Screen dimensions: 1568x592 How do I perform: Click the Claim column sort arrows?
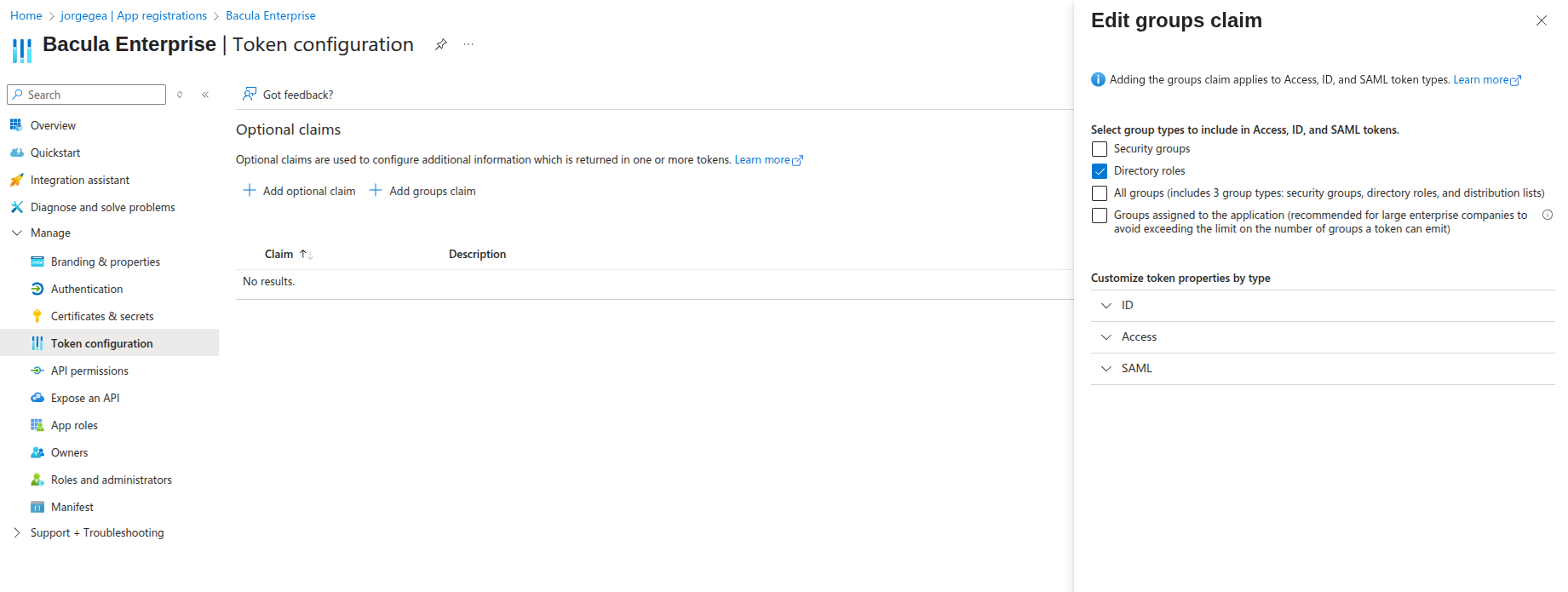306,255
